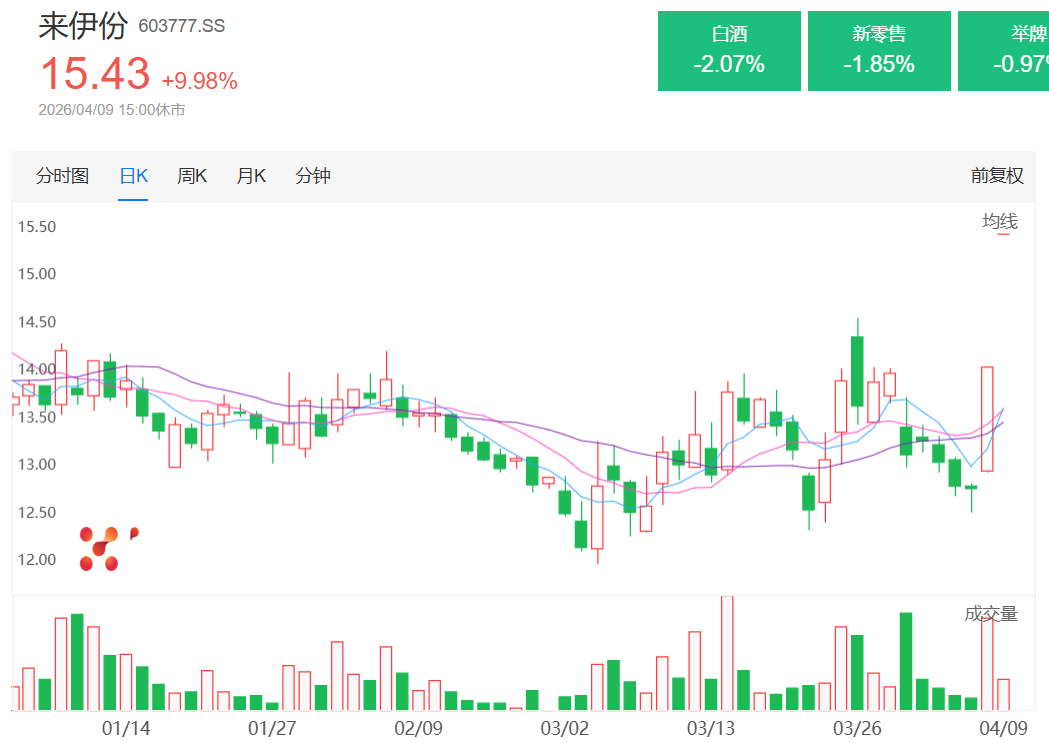1049x743 pixels.
Task: Click the tall green candlestick peaking above 14.50
Action: click(857, 371)
